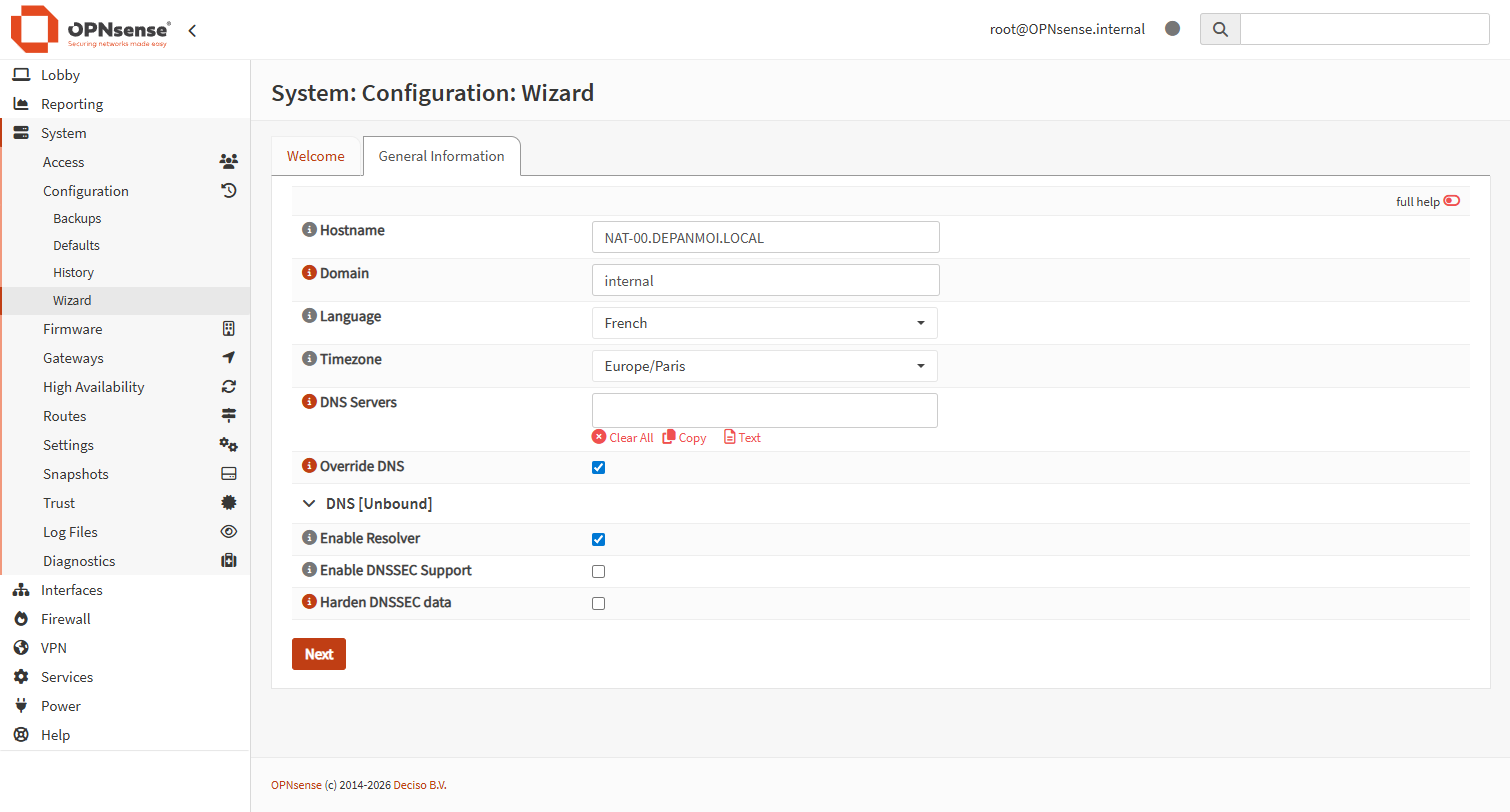Click the High Availability sync icon
The image size is (1510, 812).
[229, 387]
